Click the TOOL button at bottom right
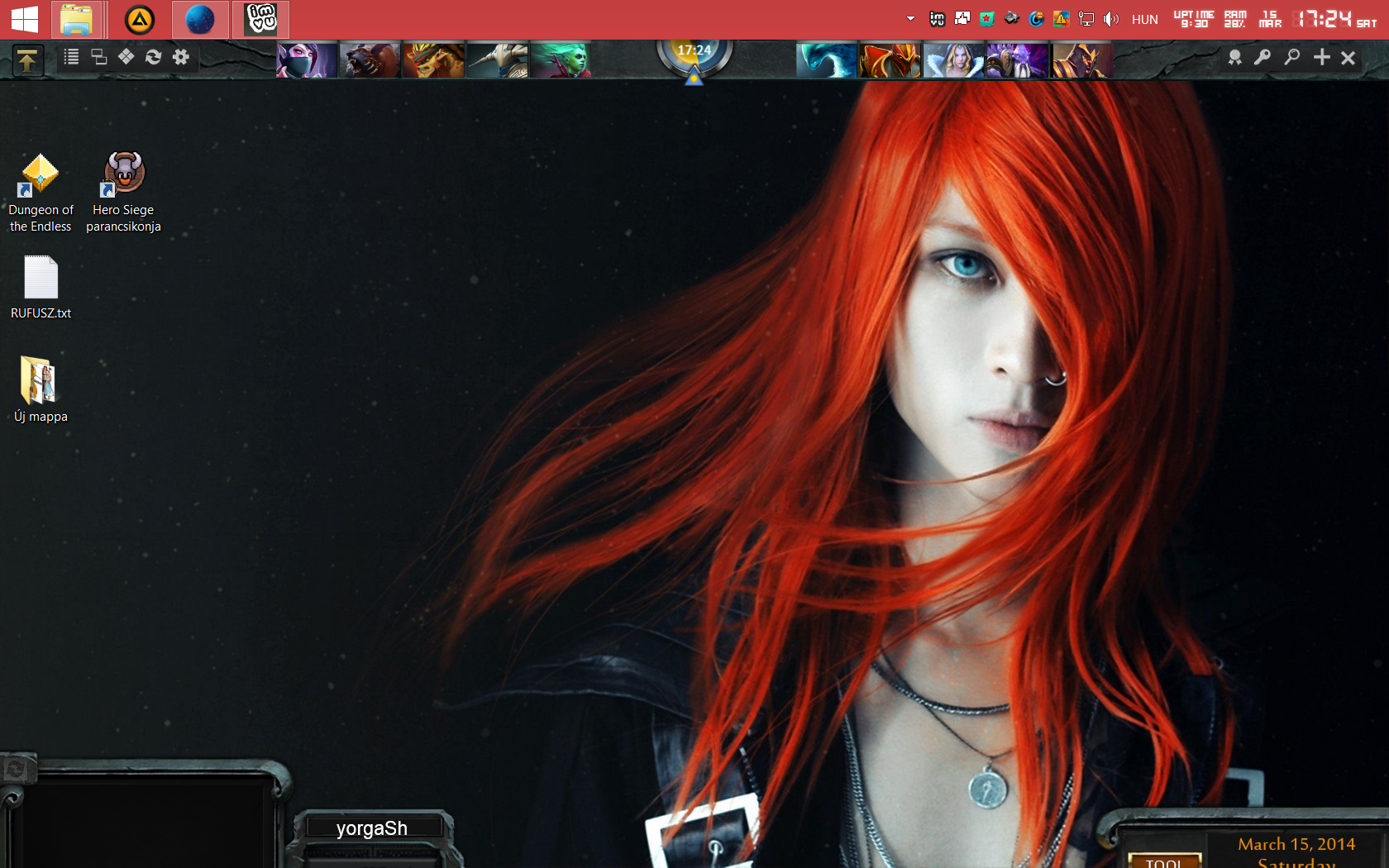1389x868 pixels. [x=1164, y=861]
